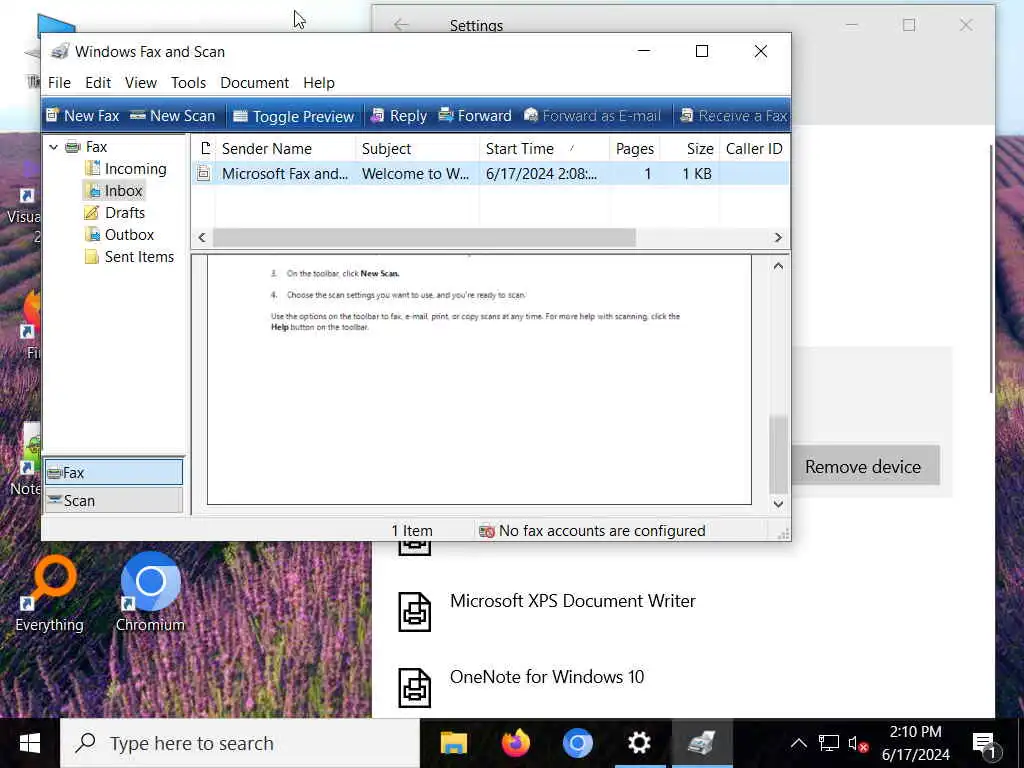The height and width of the screenshot is (768, 1024).
Task: Click the preview pane vertical scrollbar thumb
Action: pos(778,455)
